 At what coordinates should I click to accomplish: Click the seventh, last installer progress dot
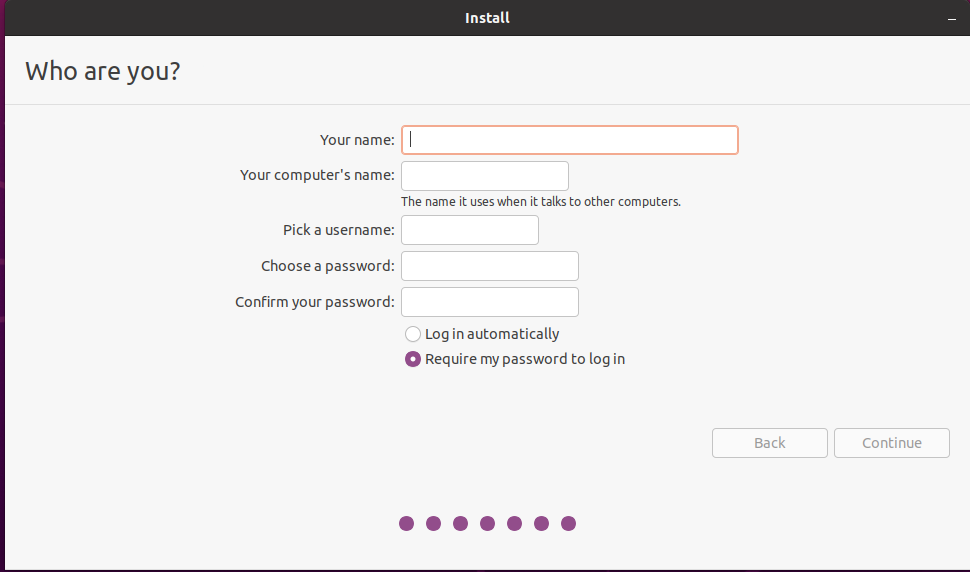(x=569, y=524)
